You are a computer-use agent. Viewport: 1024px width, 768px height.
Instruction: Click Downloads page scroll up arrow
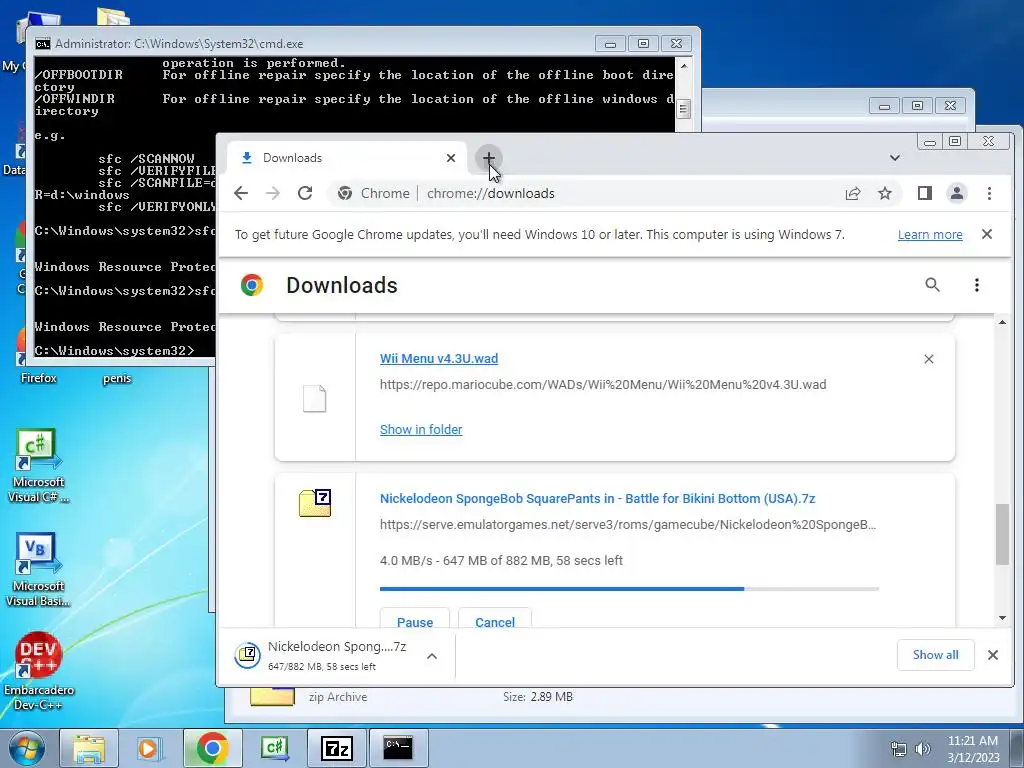point(1002,322)
